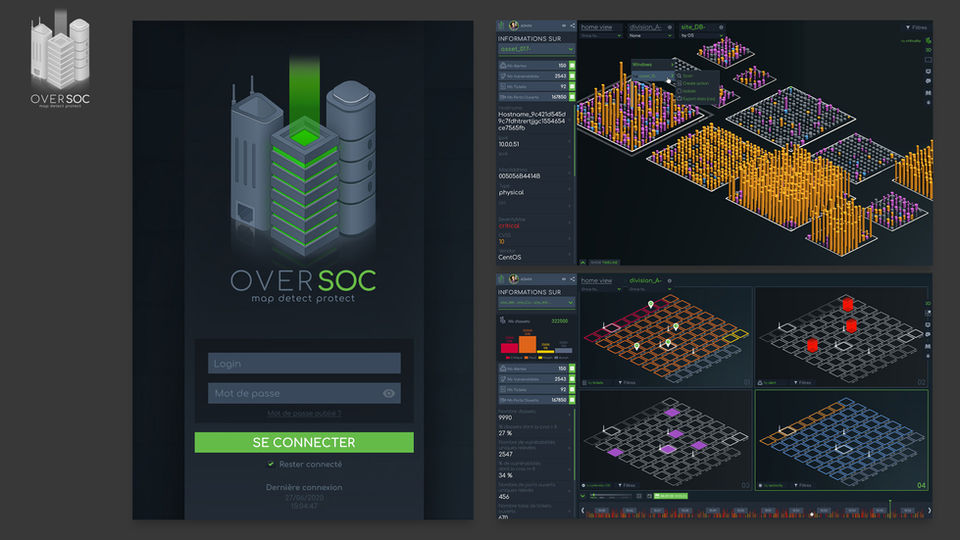Expand the 'None' grouping dropdown
Screen dimensions: 960x540
pyautogui.click(x=650, y=36)
